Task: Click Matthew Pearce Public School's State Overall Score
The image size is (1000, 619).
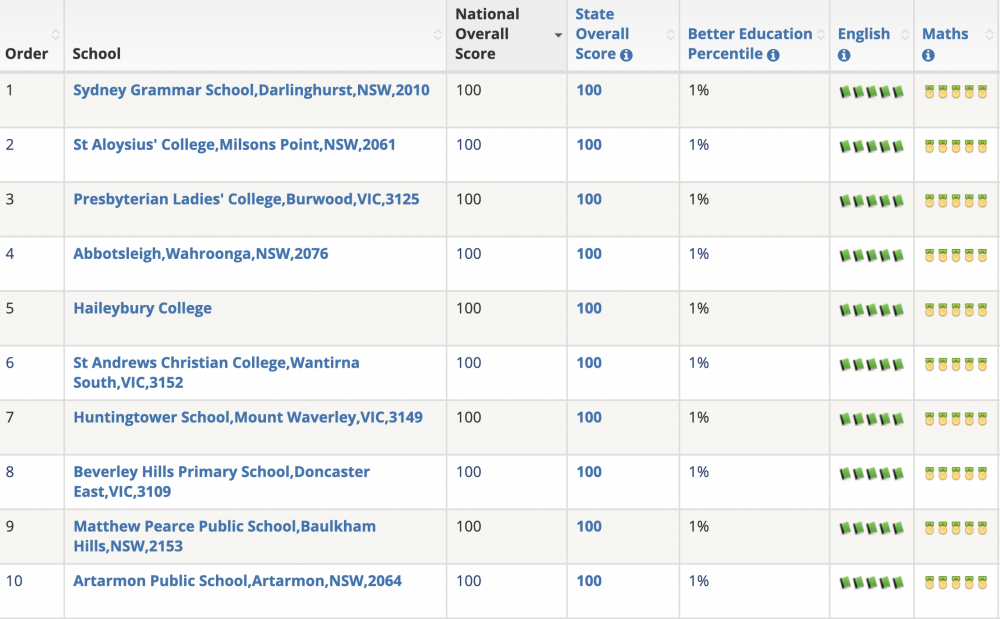Action: [x=589, y=526]
